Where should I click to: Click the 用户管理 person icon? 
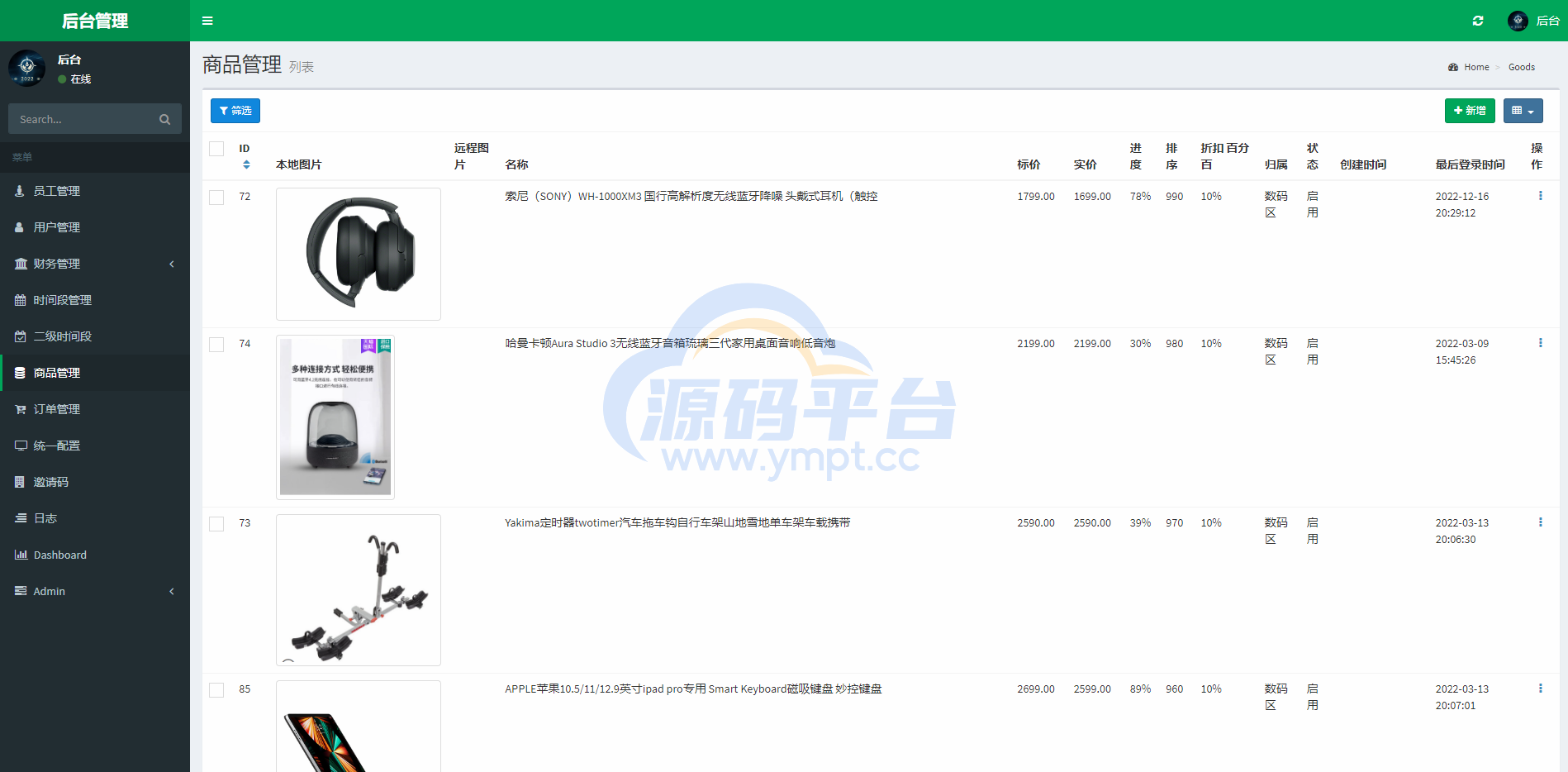click(20, 227)
